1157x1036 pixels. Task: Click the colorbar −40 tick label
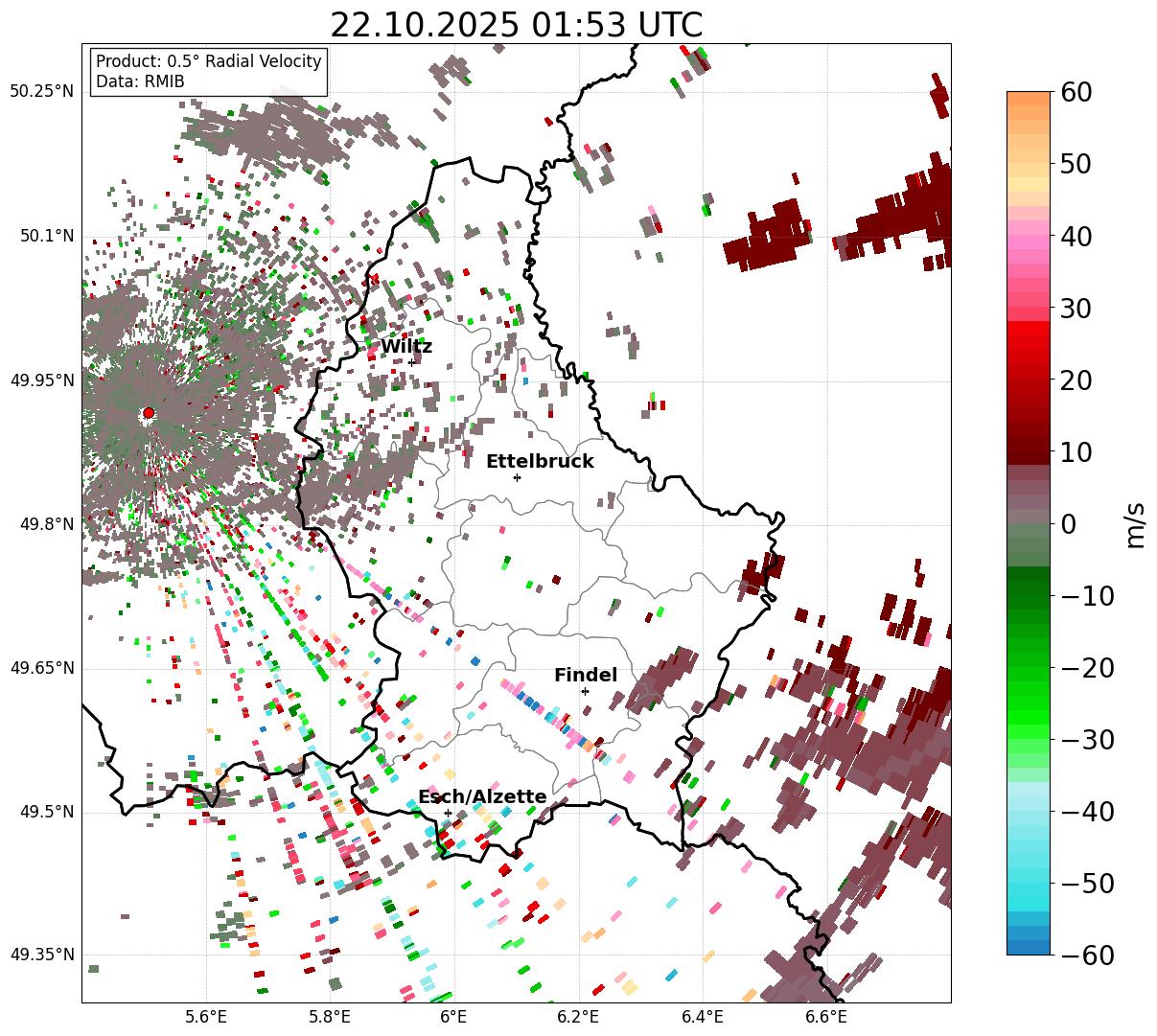click(1087, 811)
